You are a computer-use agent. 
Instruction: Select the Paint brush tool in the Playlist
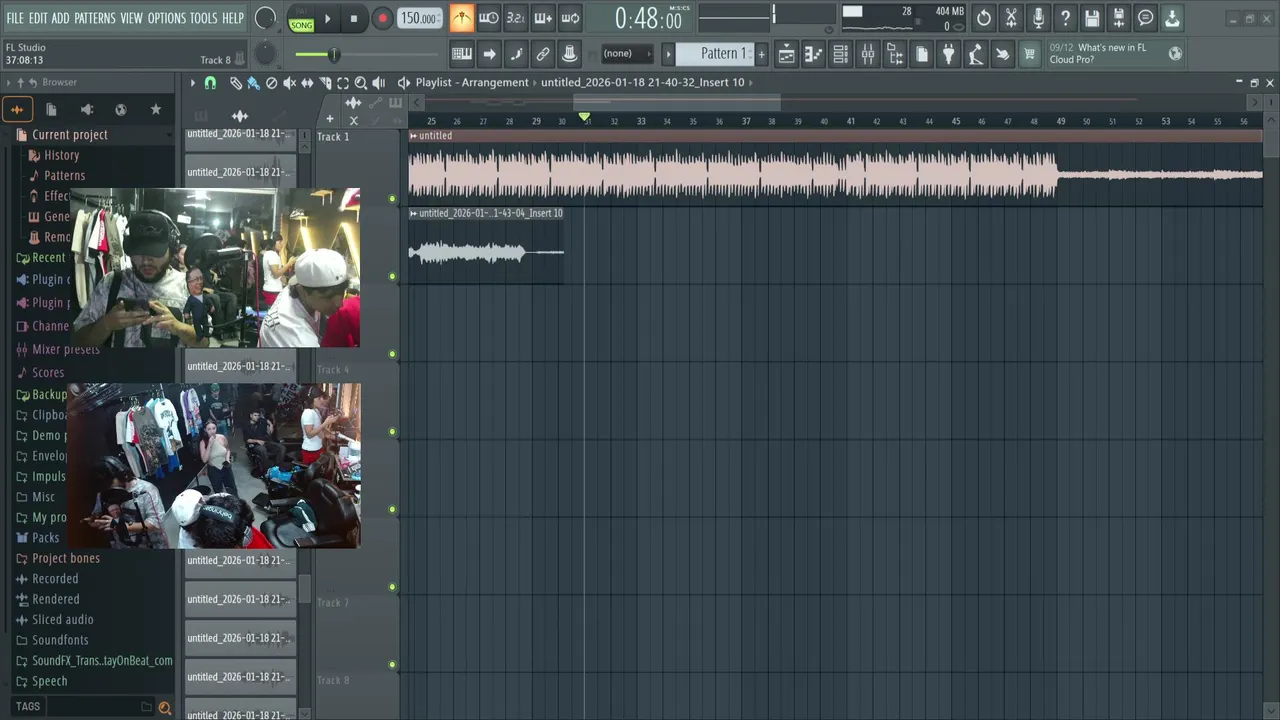click(254, 83)
